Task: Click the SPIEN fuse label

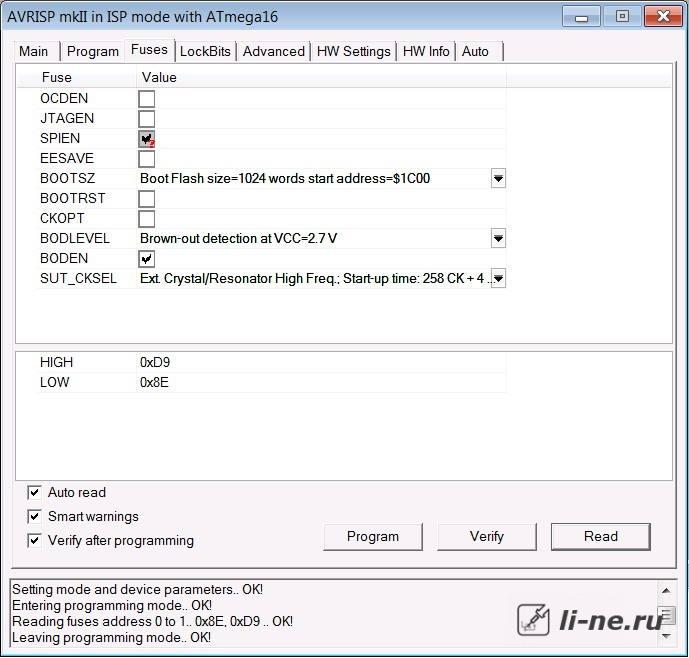Action: coord(60,138)
